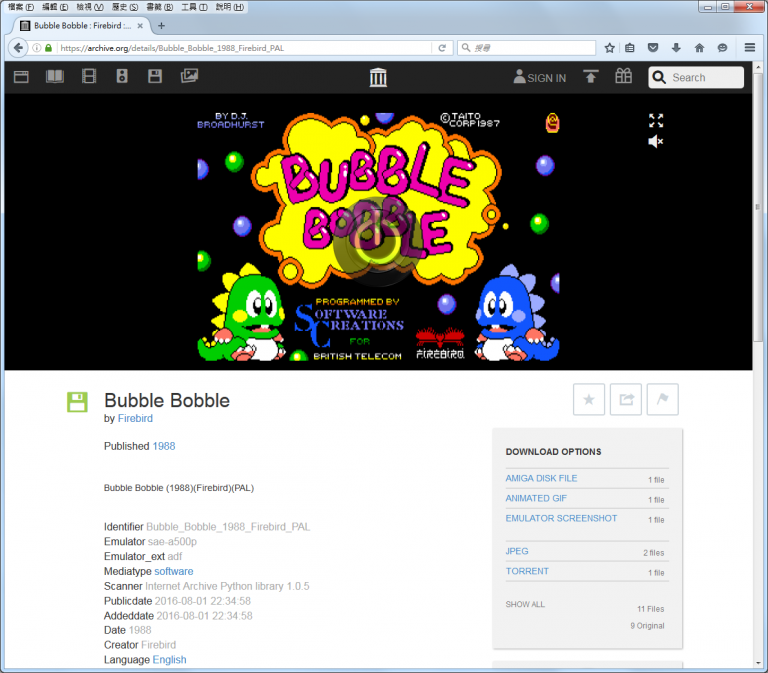
Task: Go back to the previous page
Action: 19,48
